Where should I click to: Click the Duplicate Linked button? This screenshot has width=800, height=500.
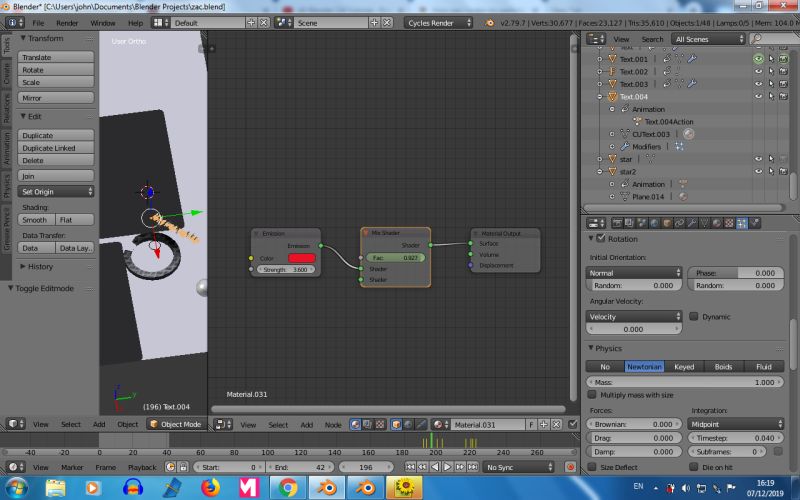click(56, 148)
